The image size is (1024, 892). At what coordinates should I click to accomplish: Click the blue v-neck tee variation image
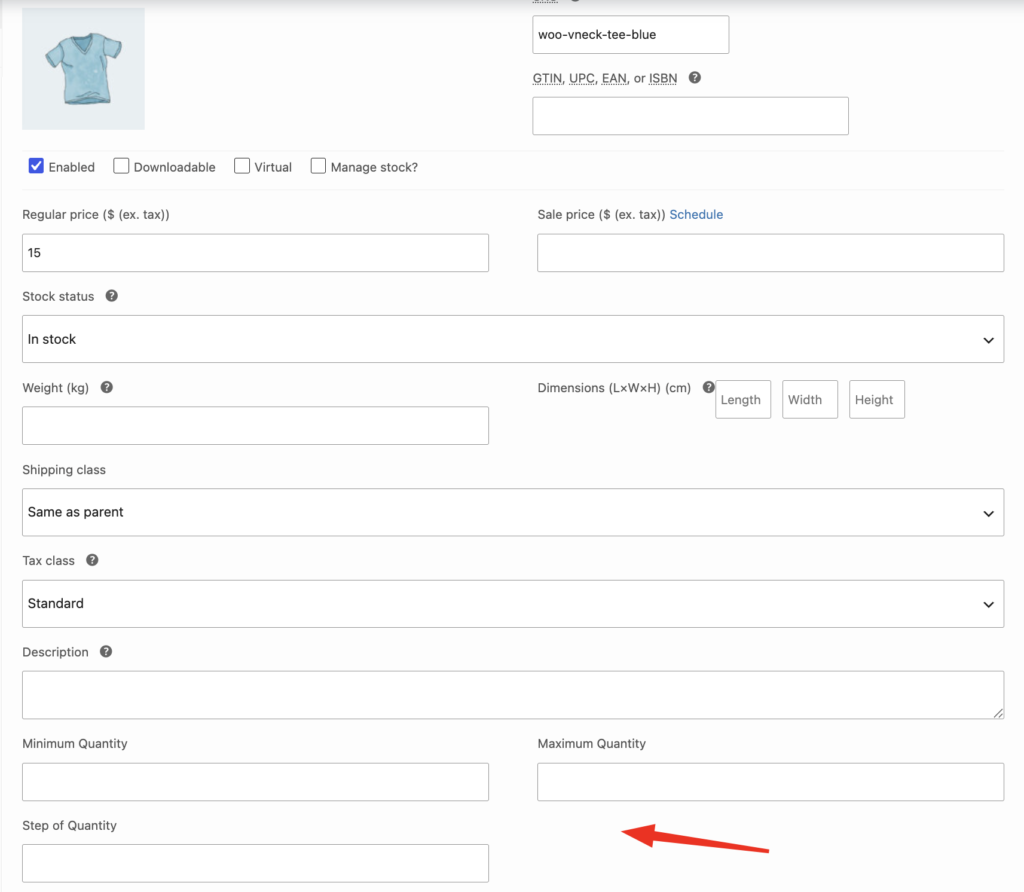84,69
